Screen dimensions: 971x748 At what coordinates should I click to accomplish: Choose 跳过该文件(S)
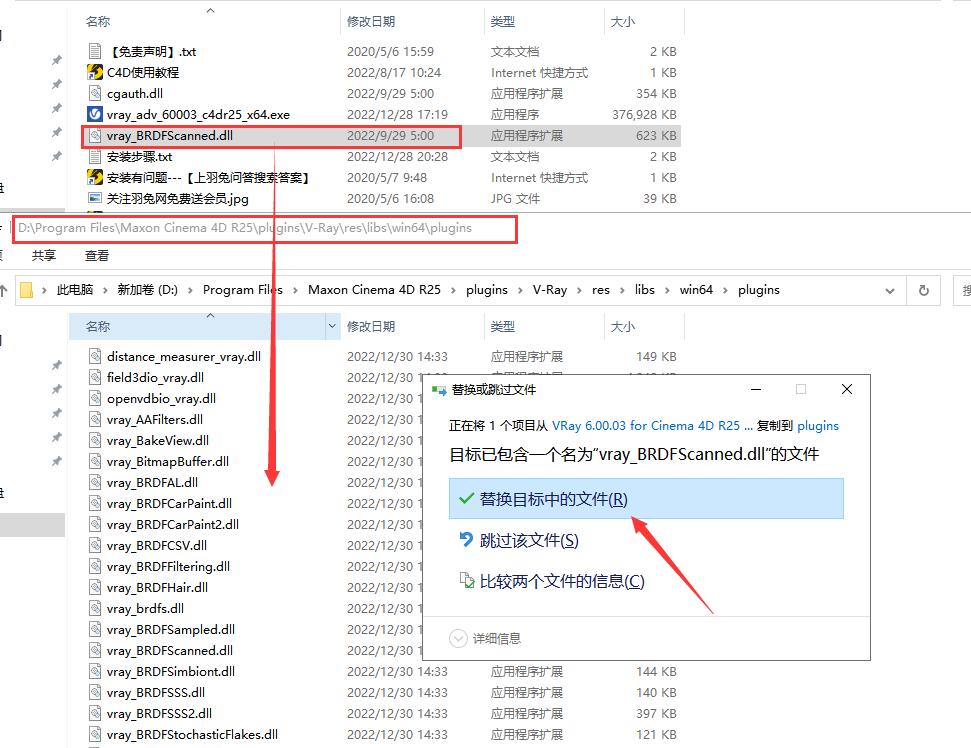pyautogui.click(x=529, y=541)
